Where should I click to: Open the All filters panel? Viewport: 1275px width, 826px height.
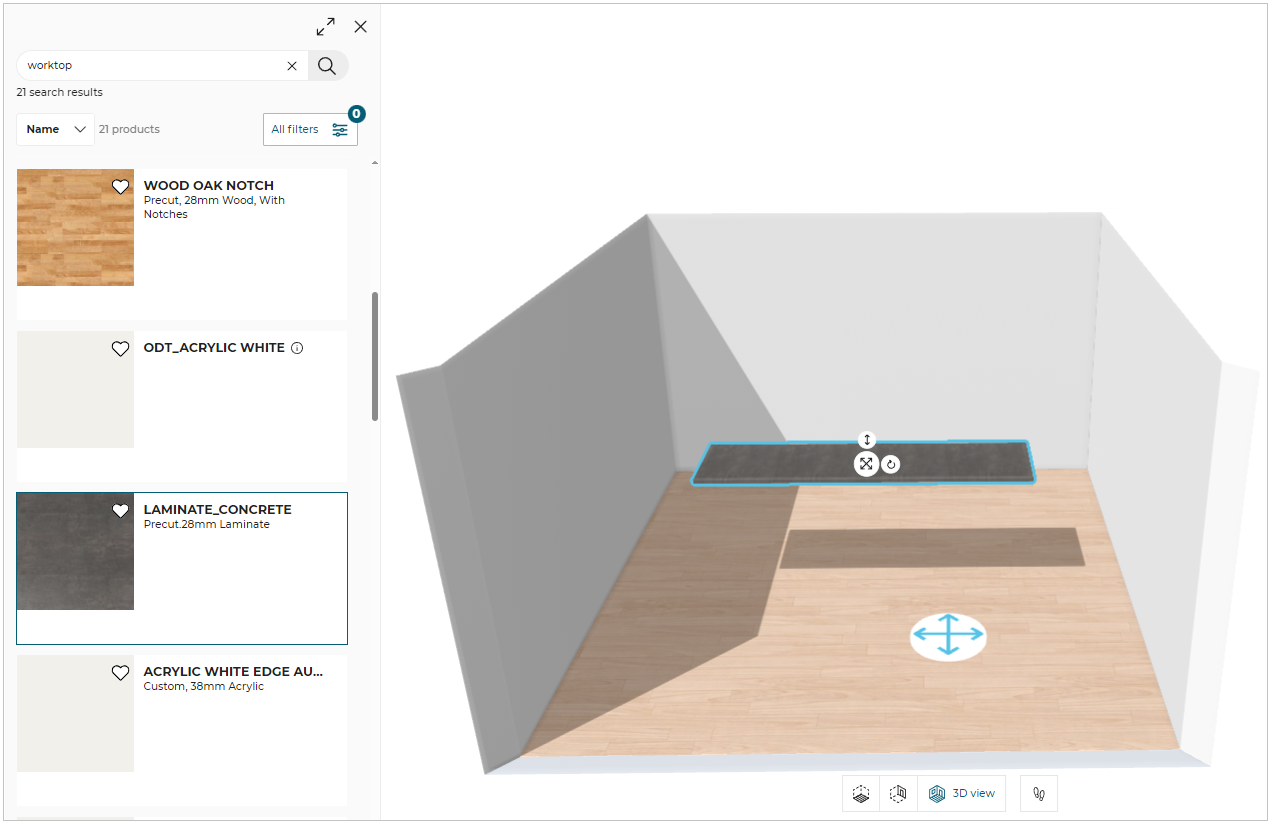(310, 129)
